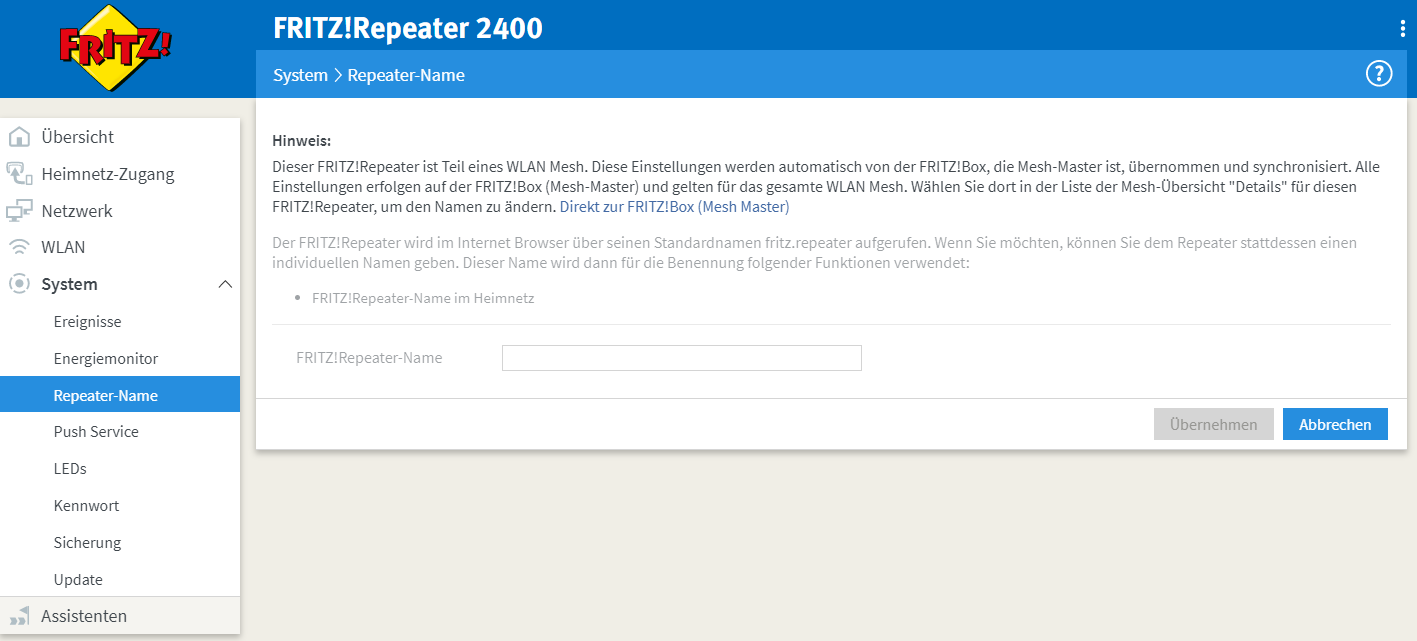
Task: Open the help question mark icon
Action: (1379, 74)
